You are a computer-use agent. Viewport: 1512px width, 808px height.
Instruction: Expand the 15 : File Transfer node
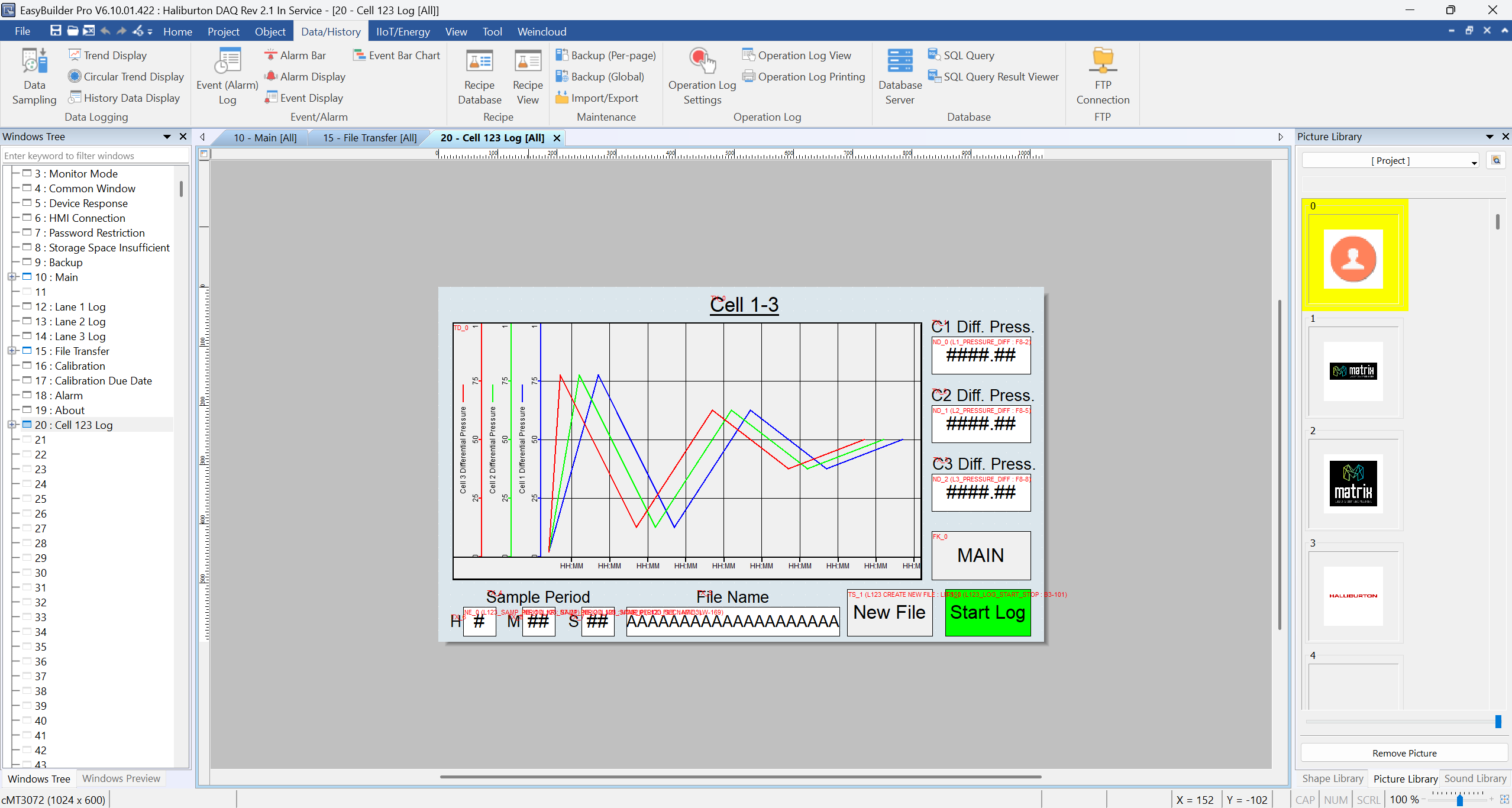point(11,351)
